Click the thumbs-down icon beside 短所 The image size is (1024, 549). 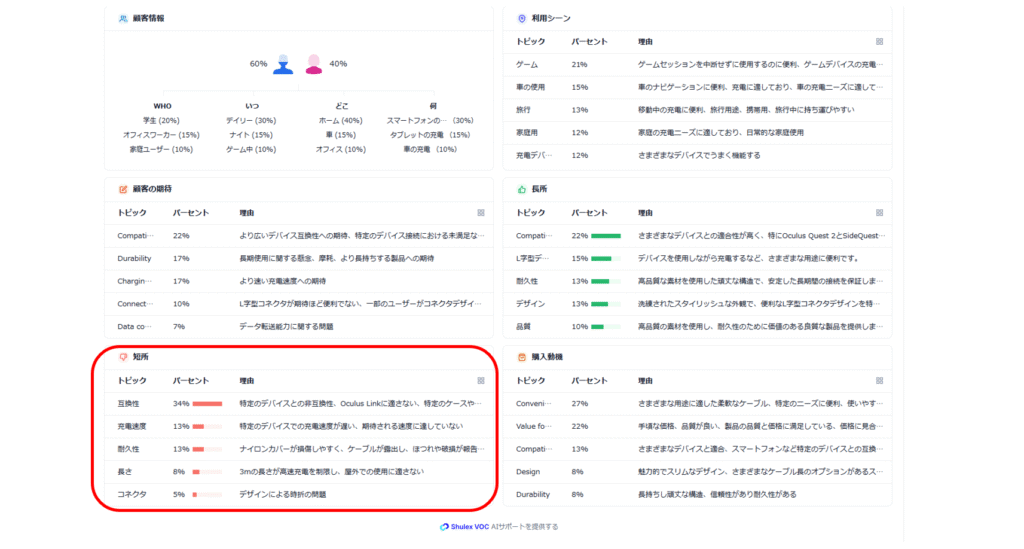point(123,357)
